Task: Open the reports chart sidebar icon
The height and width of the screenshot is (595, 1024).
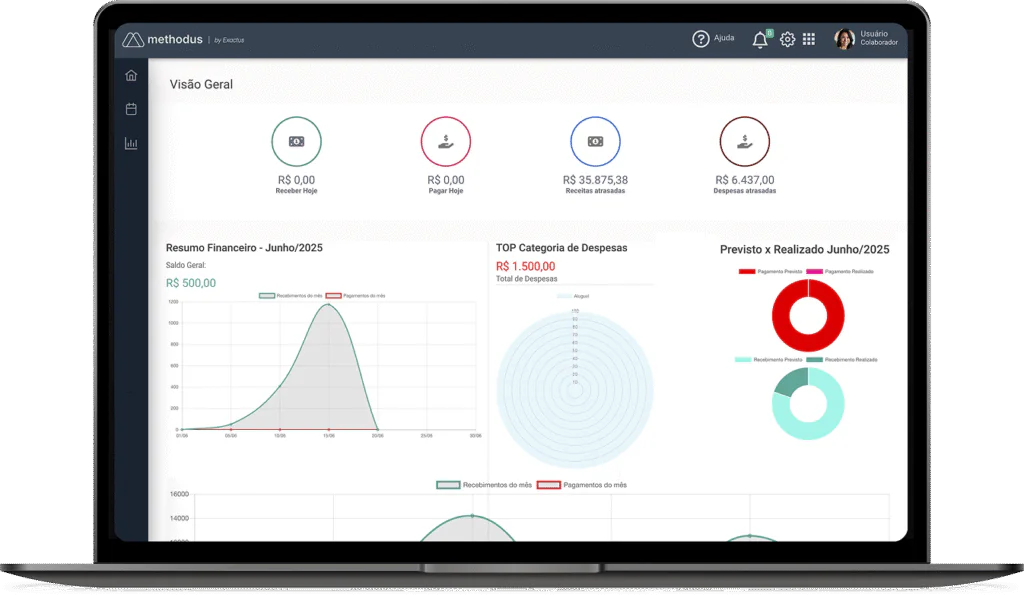Action: tap(131, 143)
